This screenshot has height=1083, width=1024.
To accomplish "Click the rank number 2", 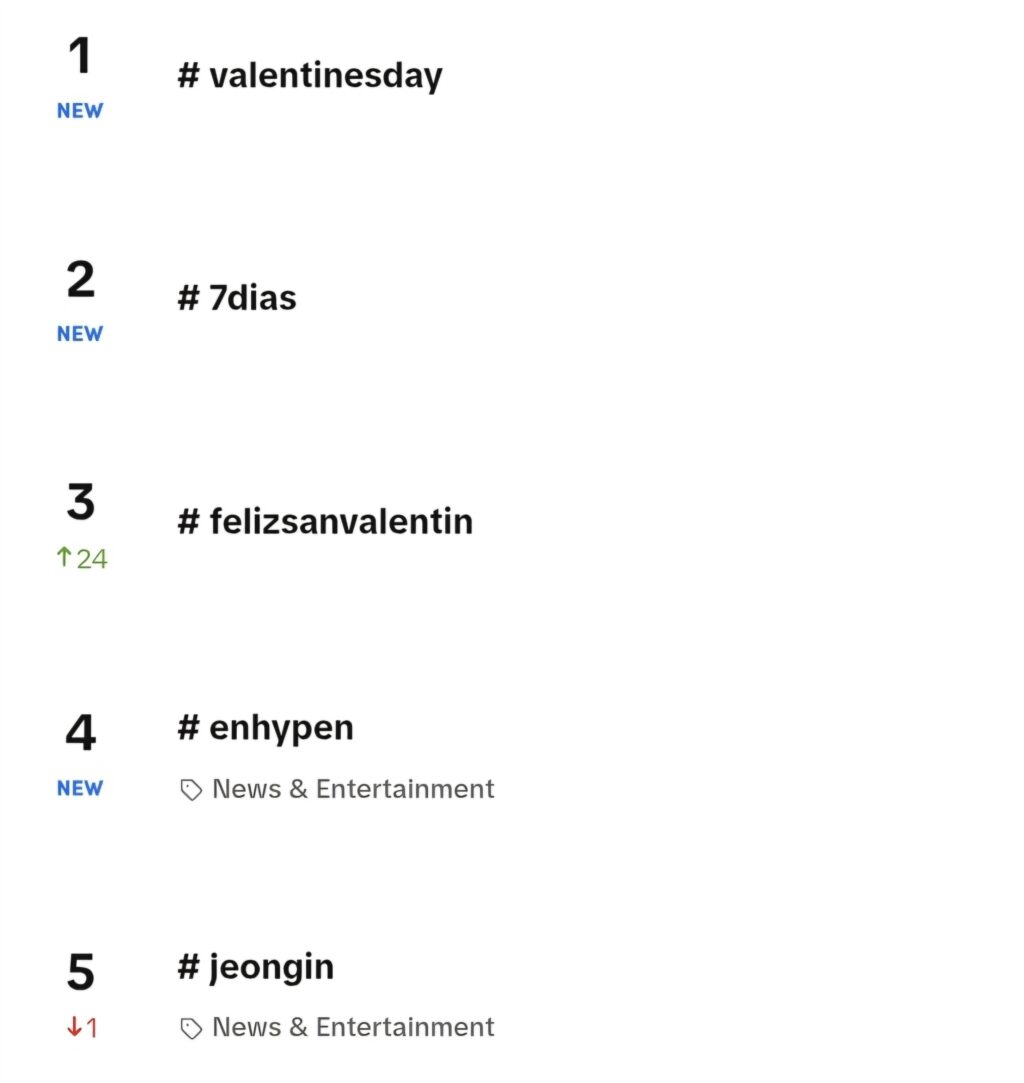I will click(x=81, y=279).
